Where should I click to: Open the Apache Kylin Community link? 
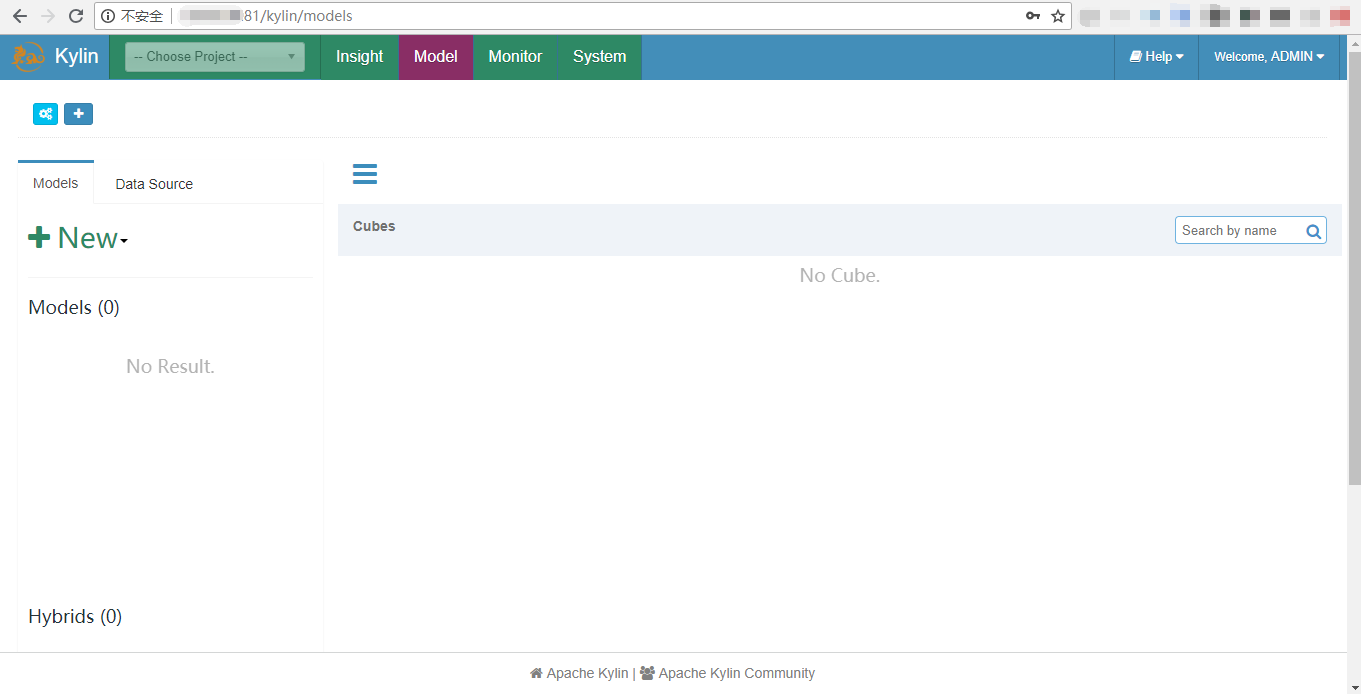click(x=736, y=673)
